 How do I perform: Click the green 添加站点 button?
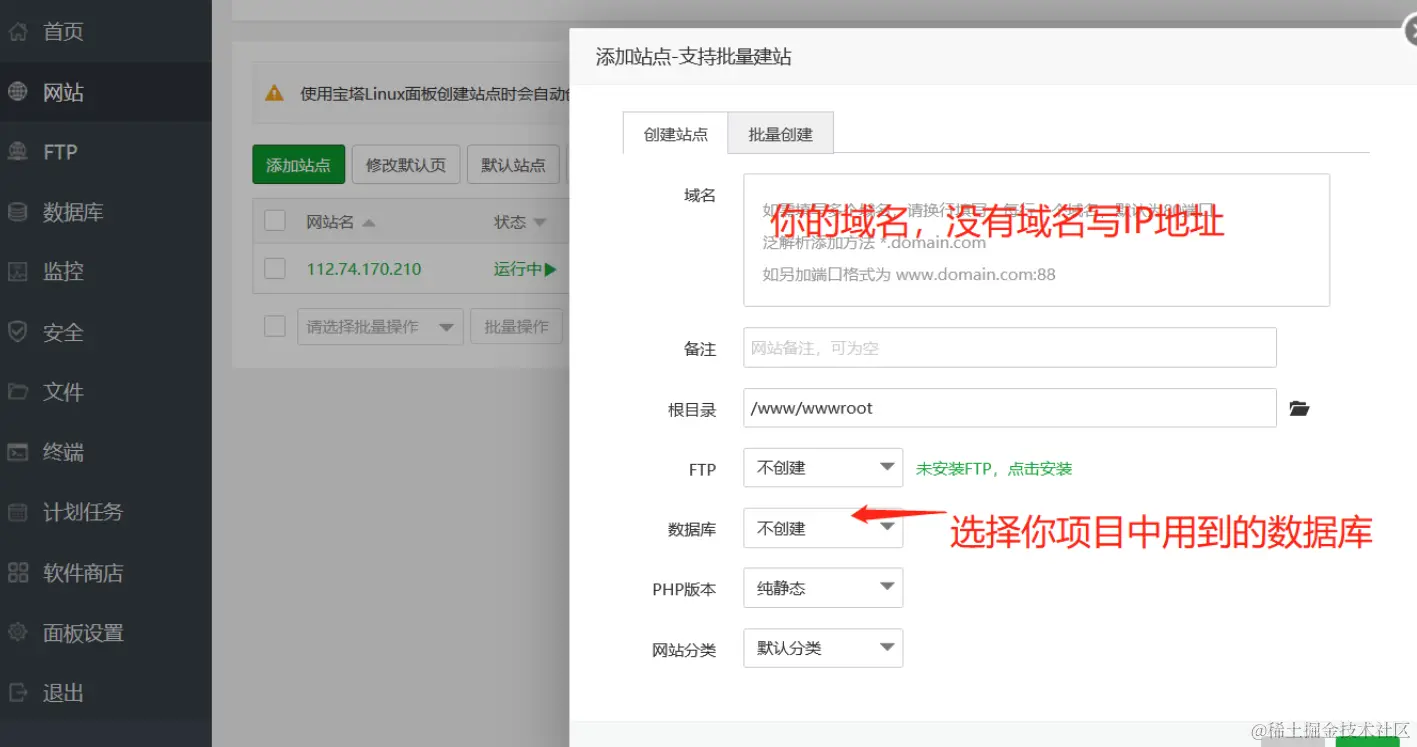(x=298, y=164)
